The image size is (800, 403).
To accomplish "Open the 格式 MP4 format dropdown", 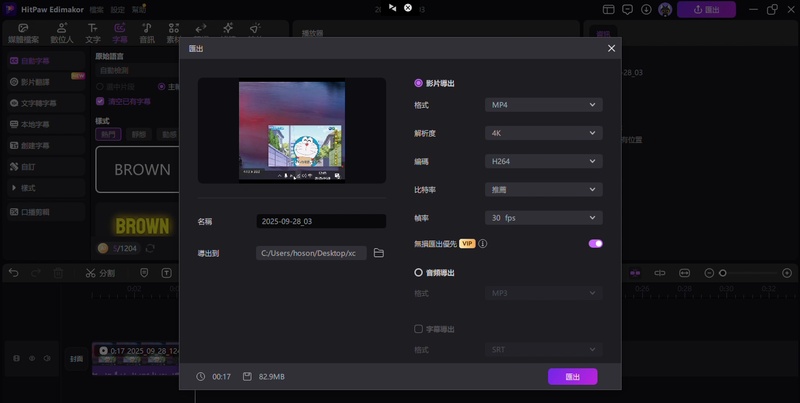I will click(543, 105).
